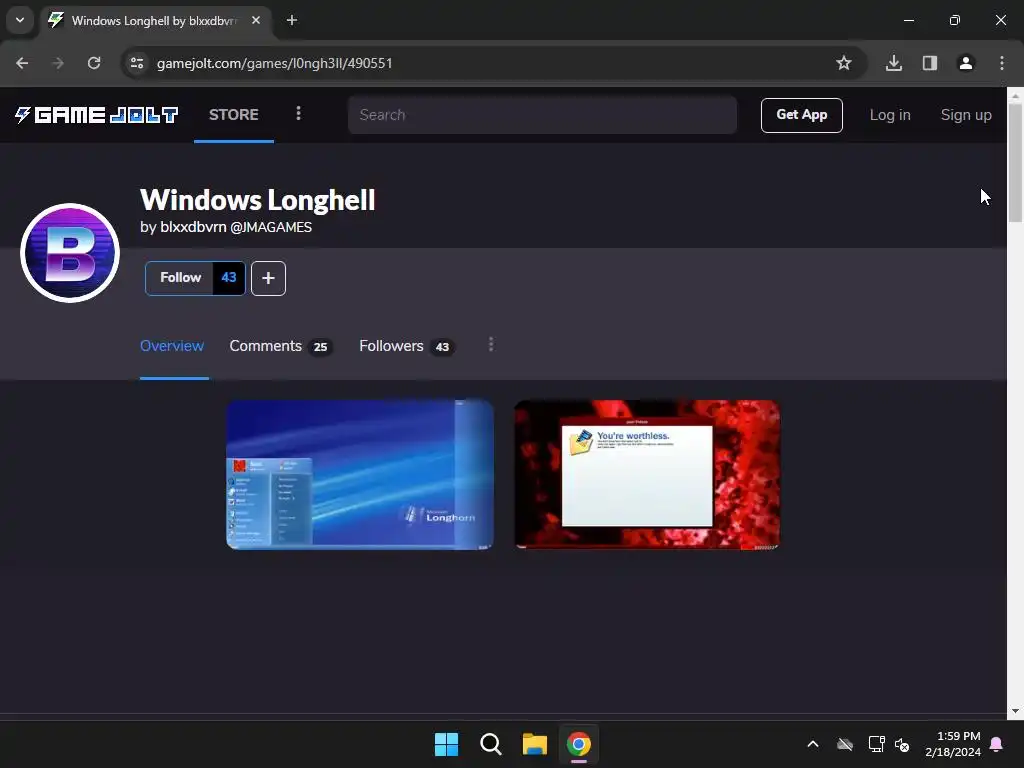The width and height of the screenshot is (1024, 768).
Task: Focus the Search field
Action: (542, 115)
